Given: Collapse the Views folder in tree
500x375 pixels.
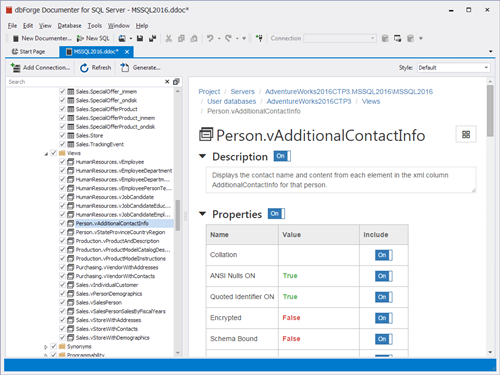Looking at the screenshot, I should (x=46, y=154).
